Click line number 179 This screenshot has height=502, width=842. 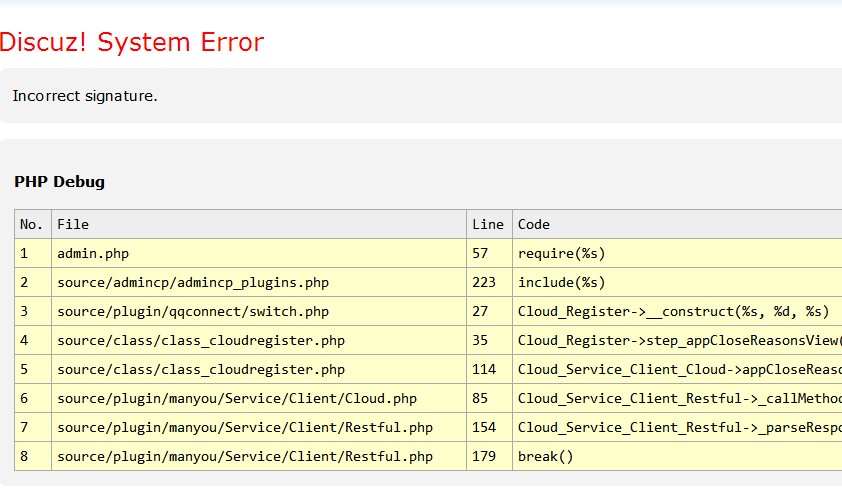click(489, 456)
